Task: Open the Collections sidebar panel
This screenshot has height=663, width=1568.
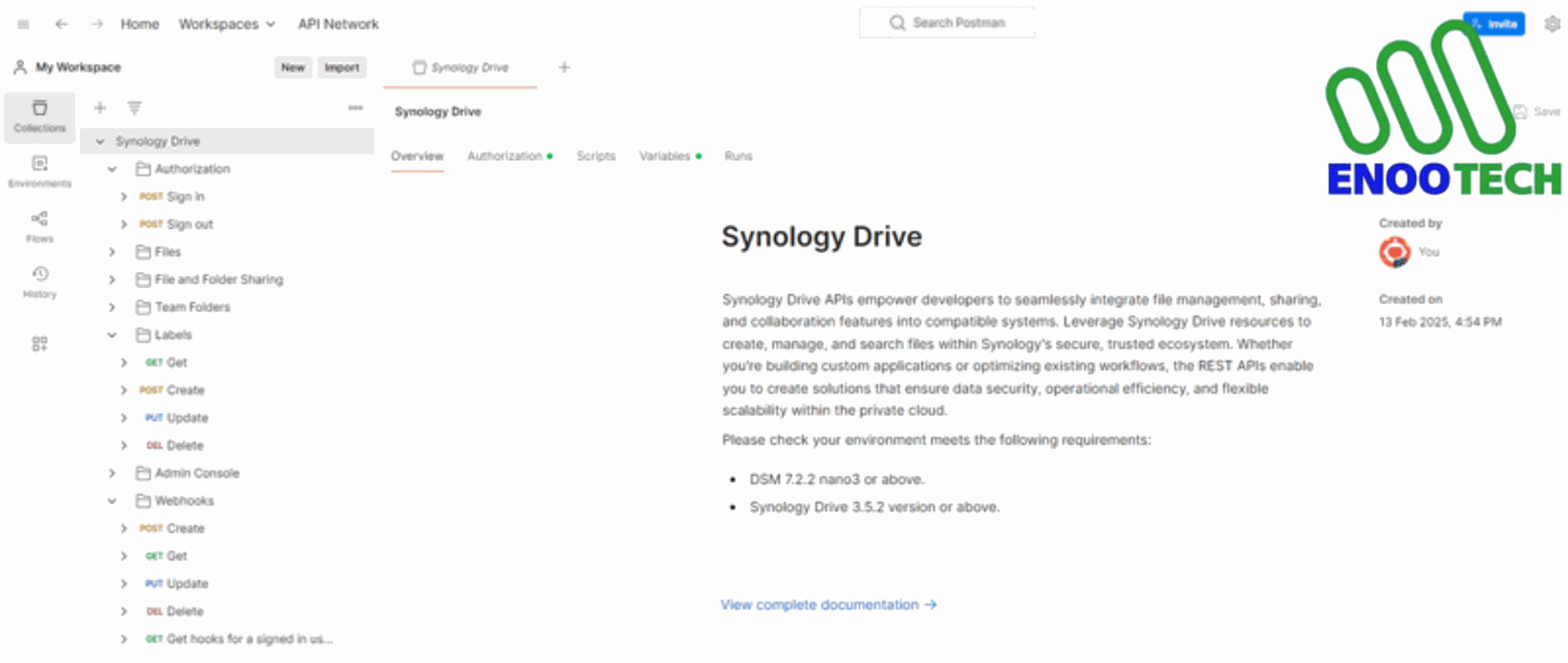Action: pyautogui.click(x=39, y=117)
